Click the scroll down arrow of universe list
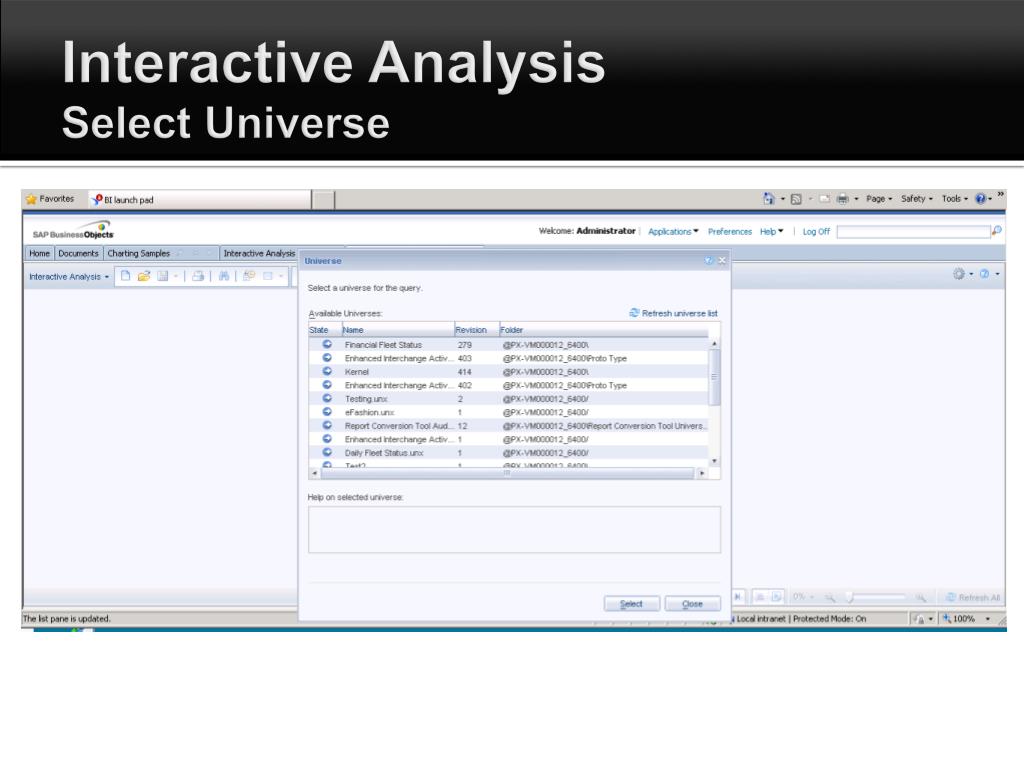The height and width of the screenshot is (768, 1024). click(x=714, y=461)
